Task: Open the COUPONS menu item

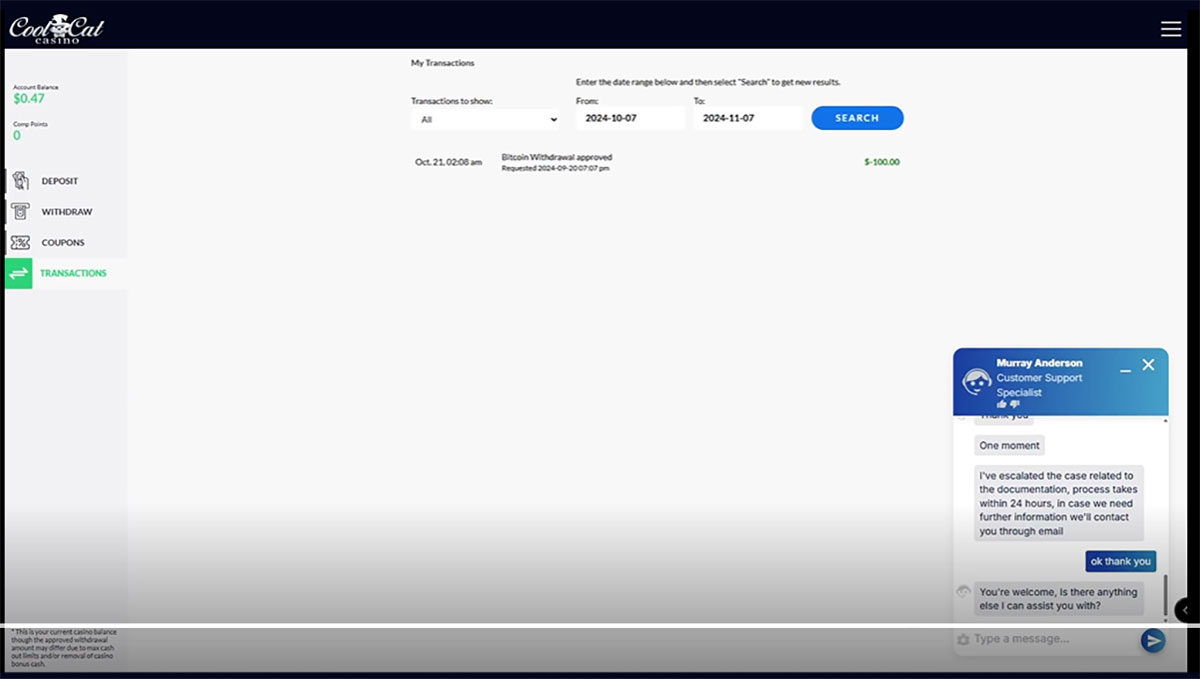Action: click(63, 242)
